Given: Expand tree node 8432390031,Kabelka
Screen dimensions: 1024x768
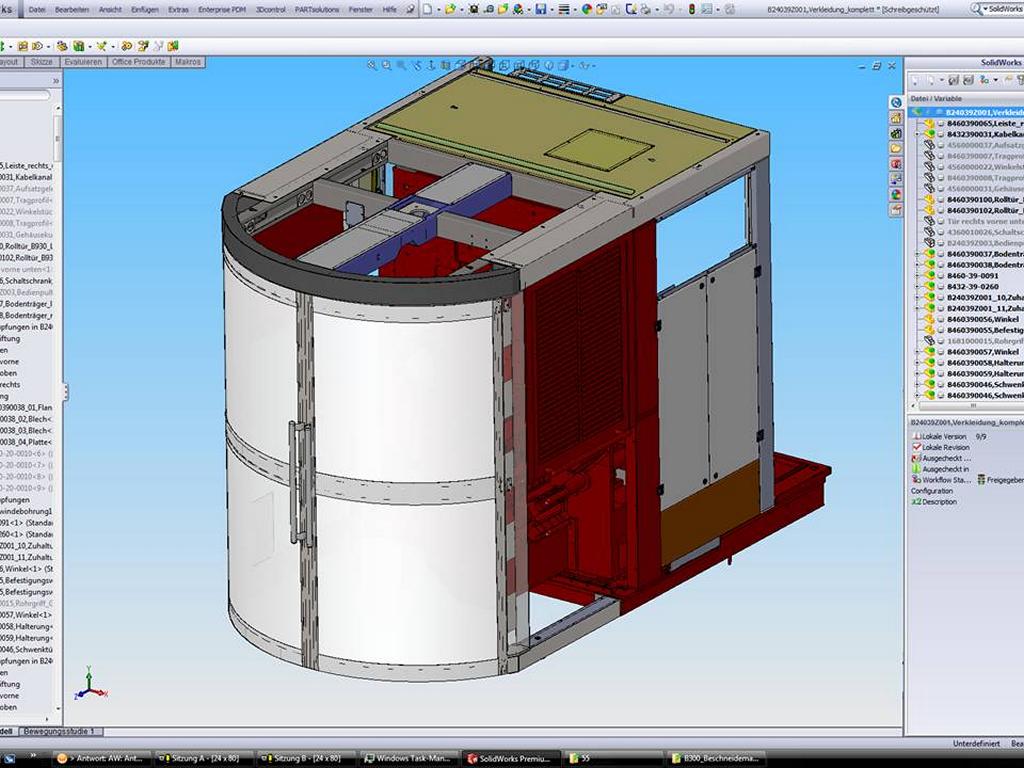Looking at the screenshot, I should pyautogui.click(x=918, y=134).
